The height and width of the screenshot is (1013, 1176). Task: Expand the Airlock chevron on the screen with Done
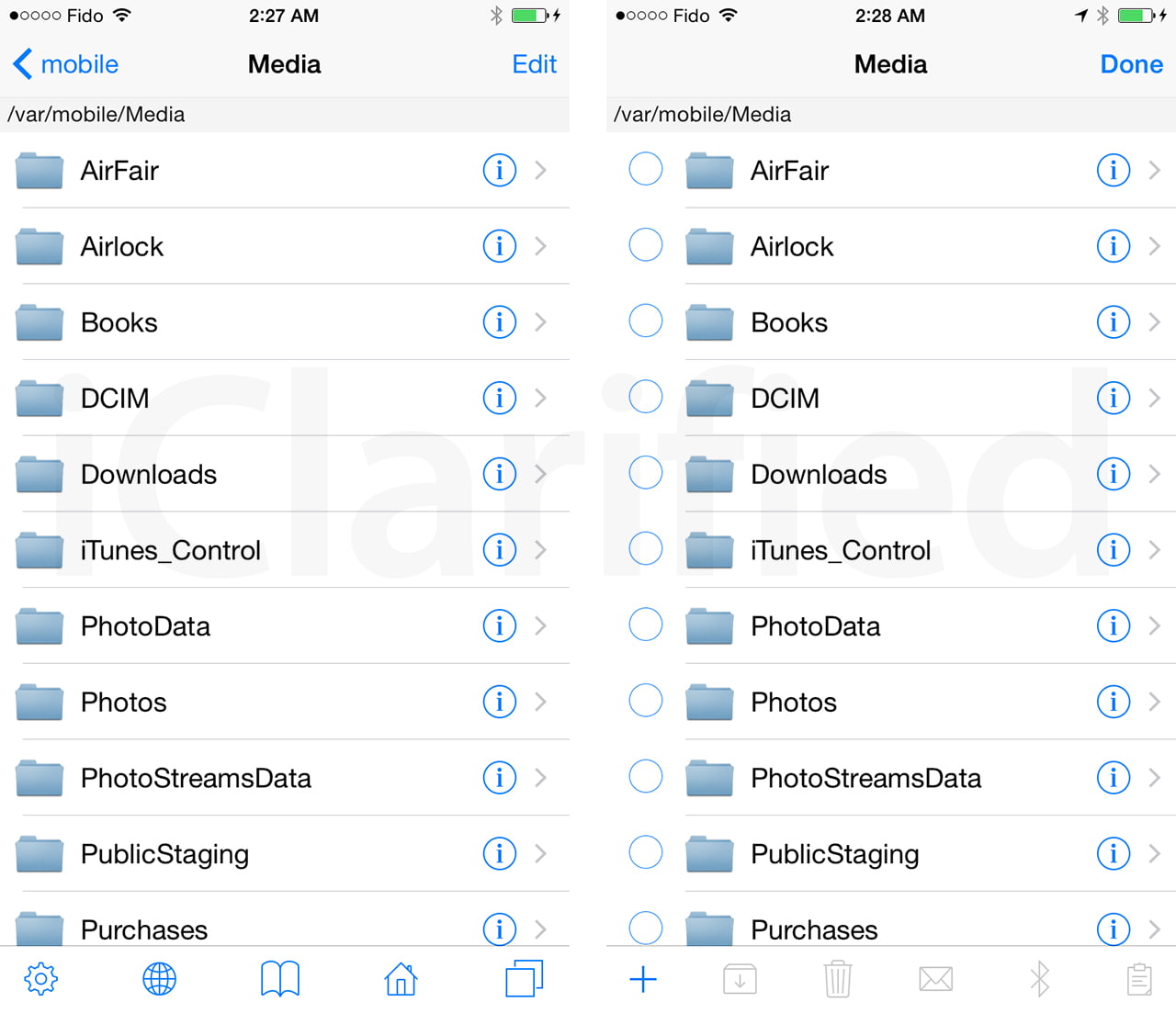pyautogui.click(x=1155, y=246)
